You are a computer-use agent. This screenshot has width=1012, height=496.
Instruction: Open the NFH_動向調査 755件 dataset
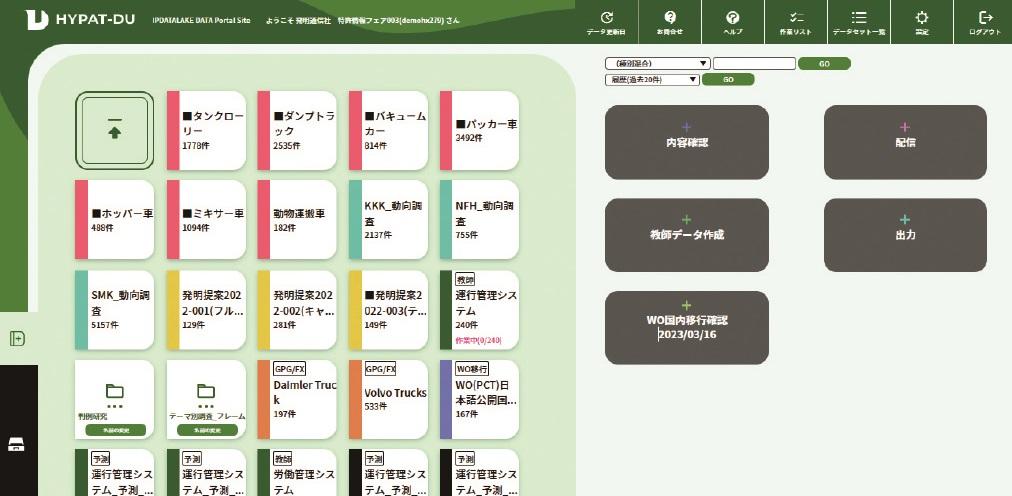480,220
